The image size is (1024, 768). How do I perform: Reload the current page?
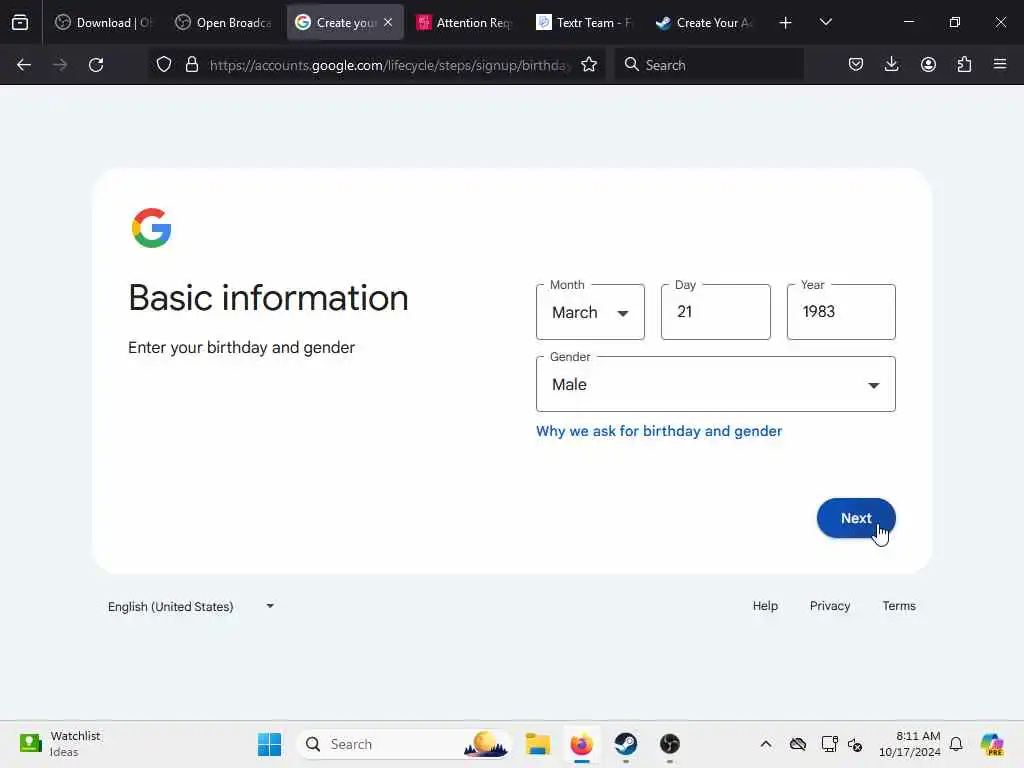pos(96,65)
